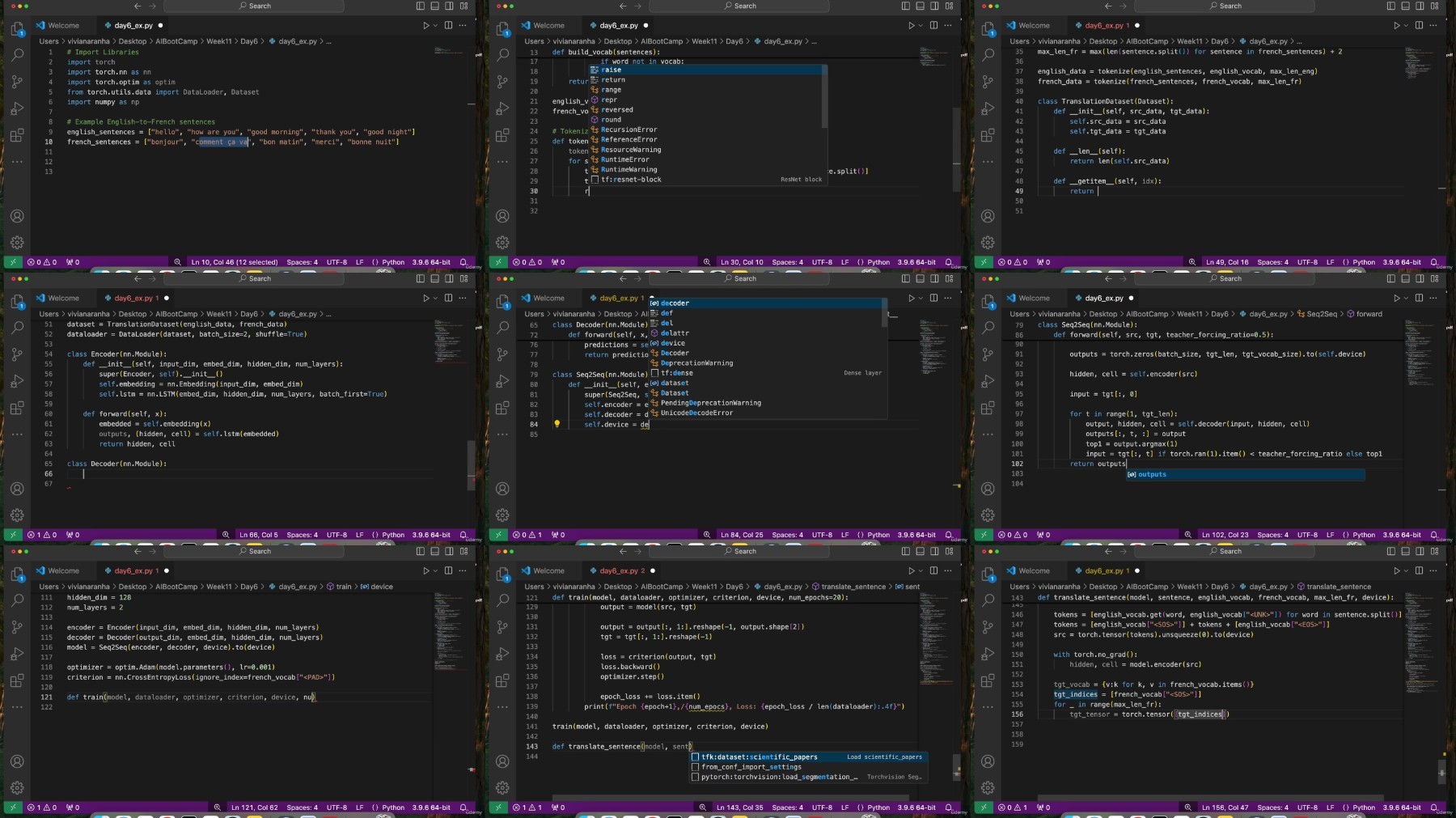Click the yellow lightbulb beside line 84

click(557, 424)
